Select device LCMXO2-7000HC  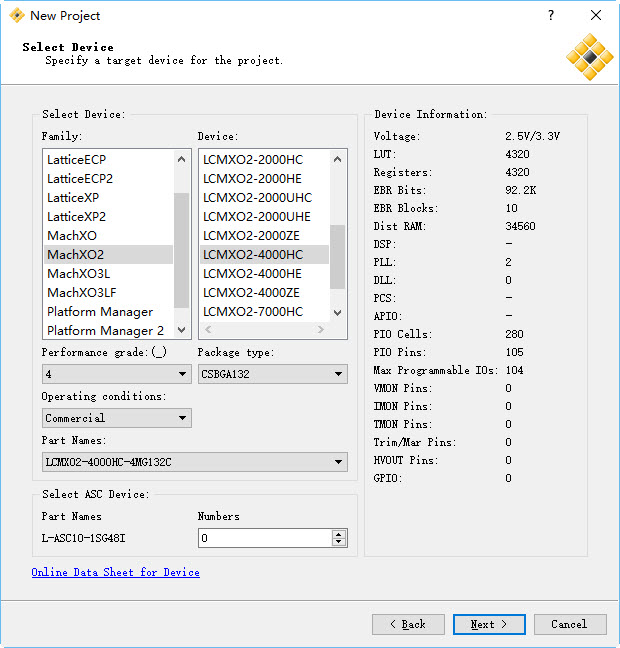click(x=265, y=312)
